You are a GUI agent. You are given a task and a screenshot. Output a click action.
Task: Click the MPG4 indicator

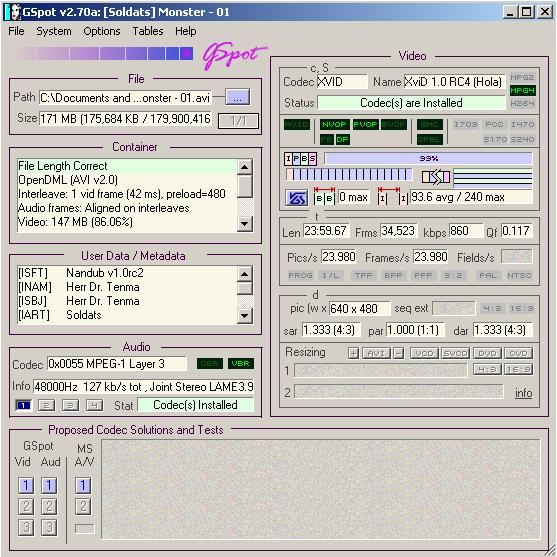(x=522, y=90)
